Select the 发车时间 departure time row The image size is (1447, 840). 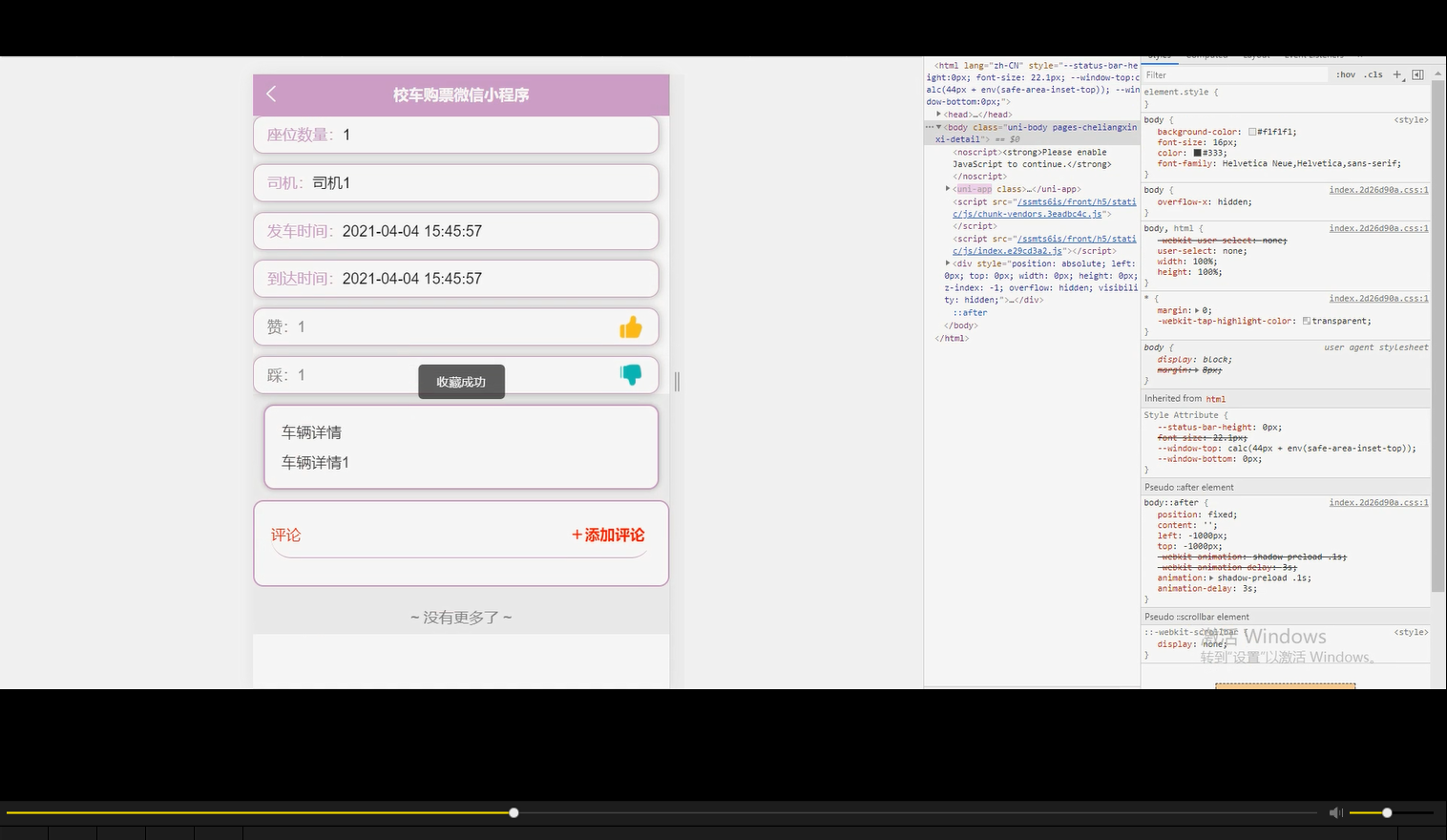(456, 231)
